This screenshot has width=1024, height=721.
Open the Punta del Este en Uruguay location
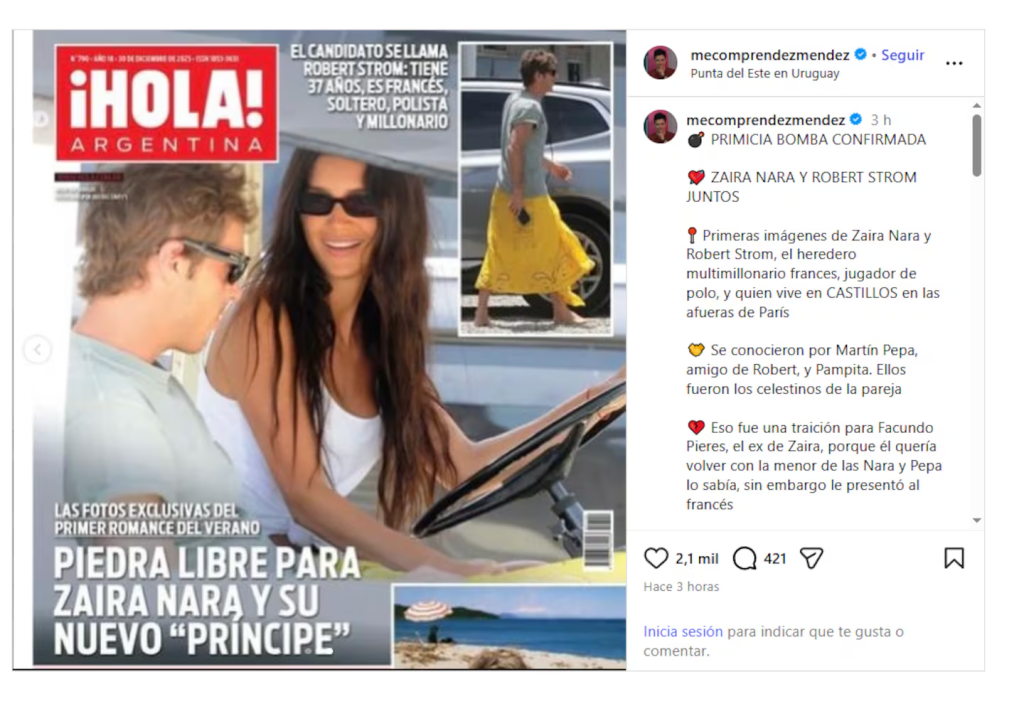tap(765, 73)
